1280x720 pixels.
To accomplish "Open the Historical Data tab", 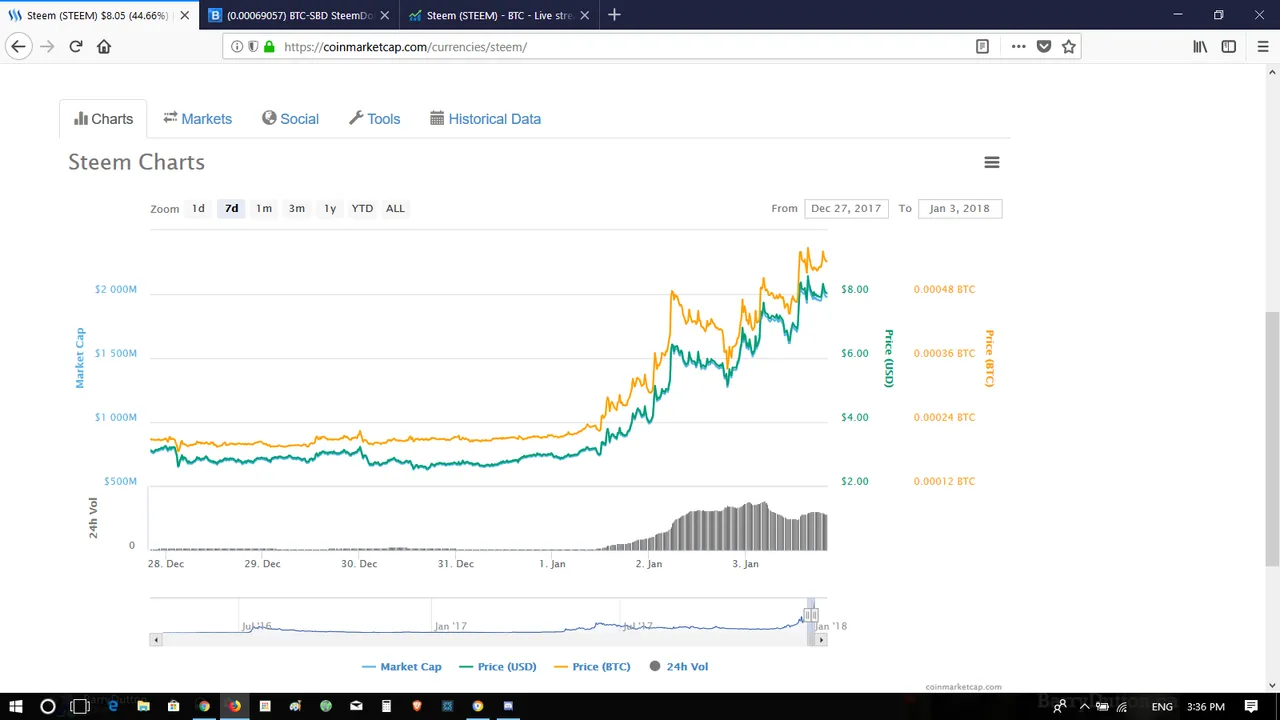I will point(485,118).
